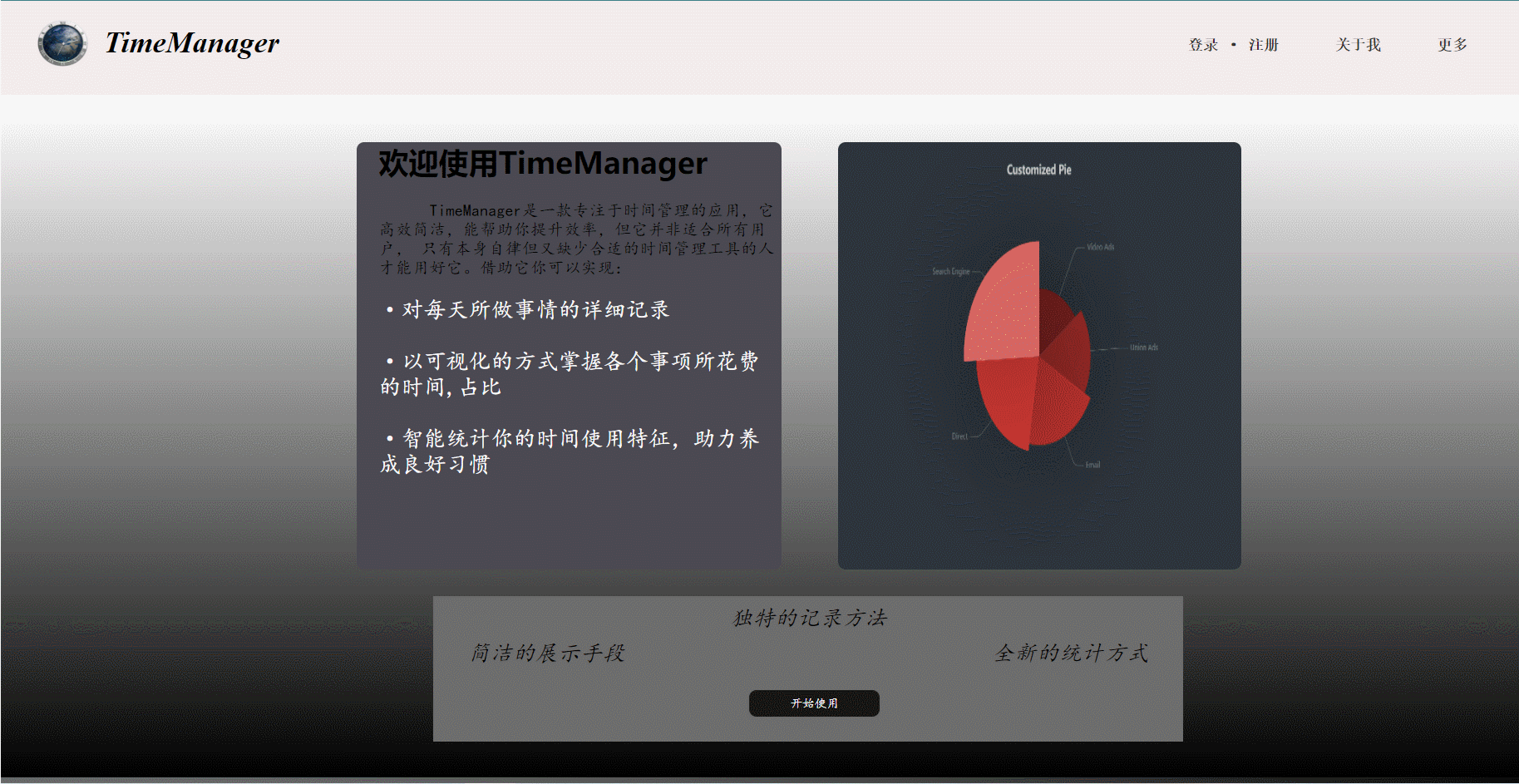Click the Search Engine chart label
1519x784 pixels.
pos(950,272)
